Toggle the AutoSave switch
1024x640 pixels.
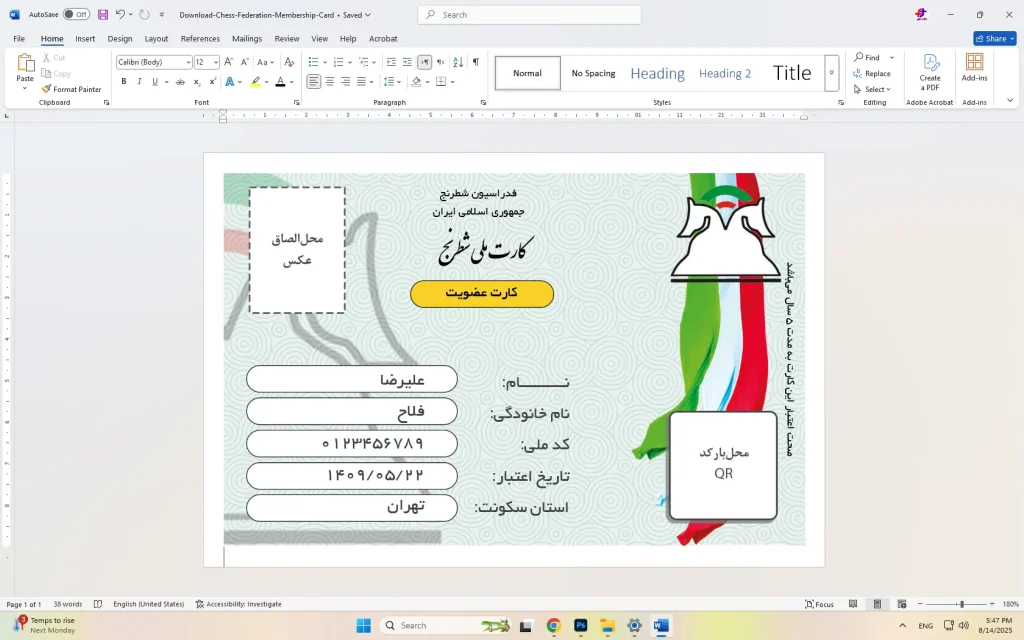(x=76, y=14)
